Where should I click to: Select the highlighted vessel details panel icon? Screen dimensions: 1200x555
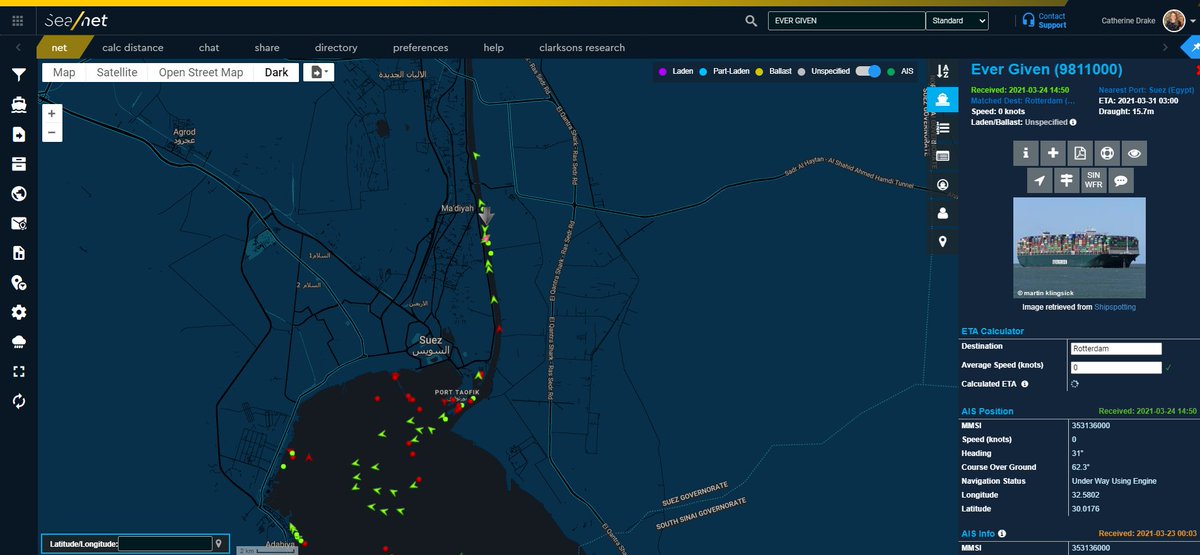pos(942,99)
